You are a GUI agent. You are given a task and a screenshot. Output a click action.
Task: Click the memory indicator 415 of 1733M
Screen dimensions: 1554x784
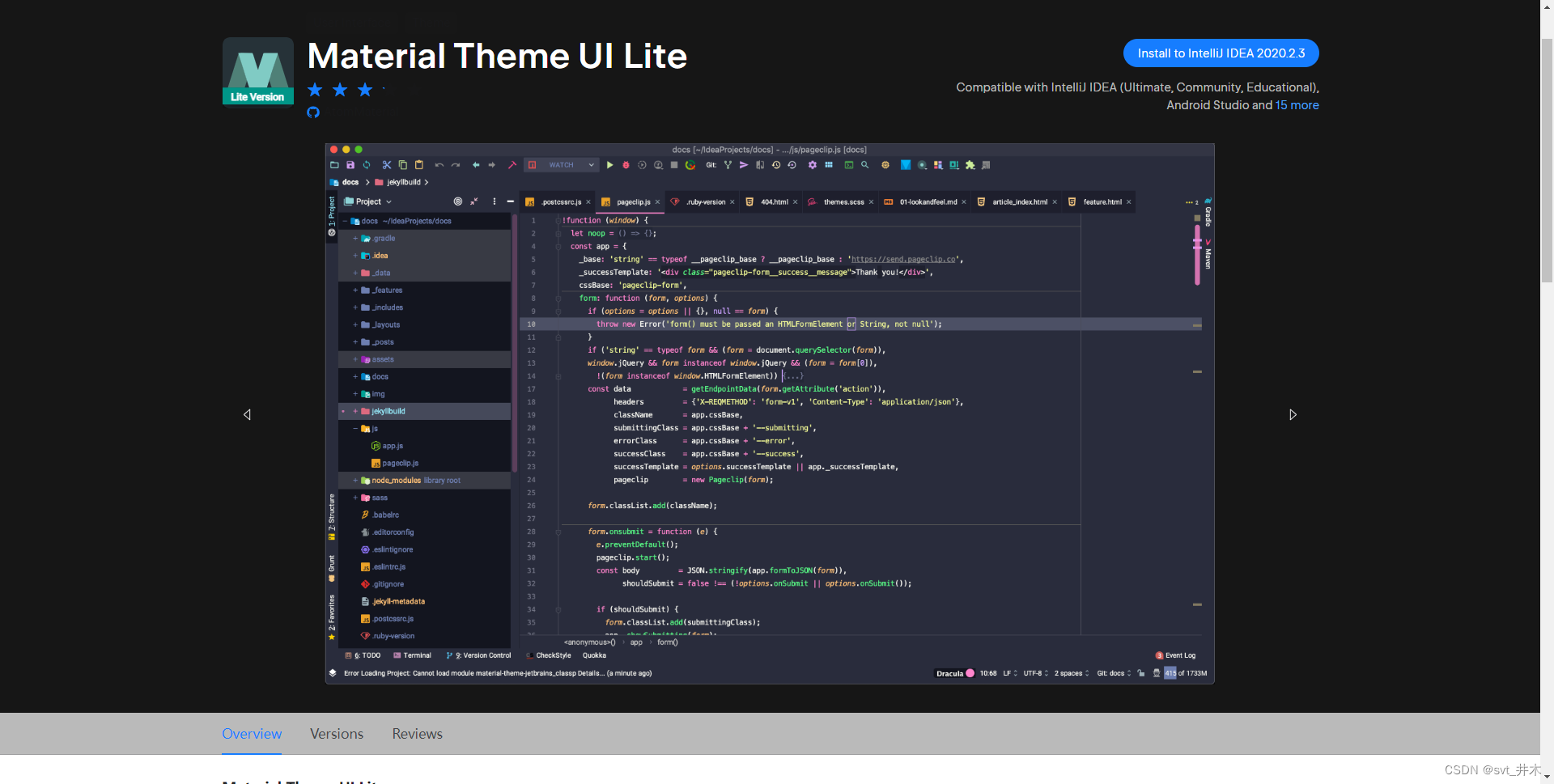(1185, 673)
